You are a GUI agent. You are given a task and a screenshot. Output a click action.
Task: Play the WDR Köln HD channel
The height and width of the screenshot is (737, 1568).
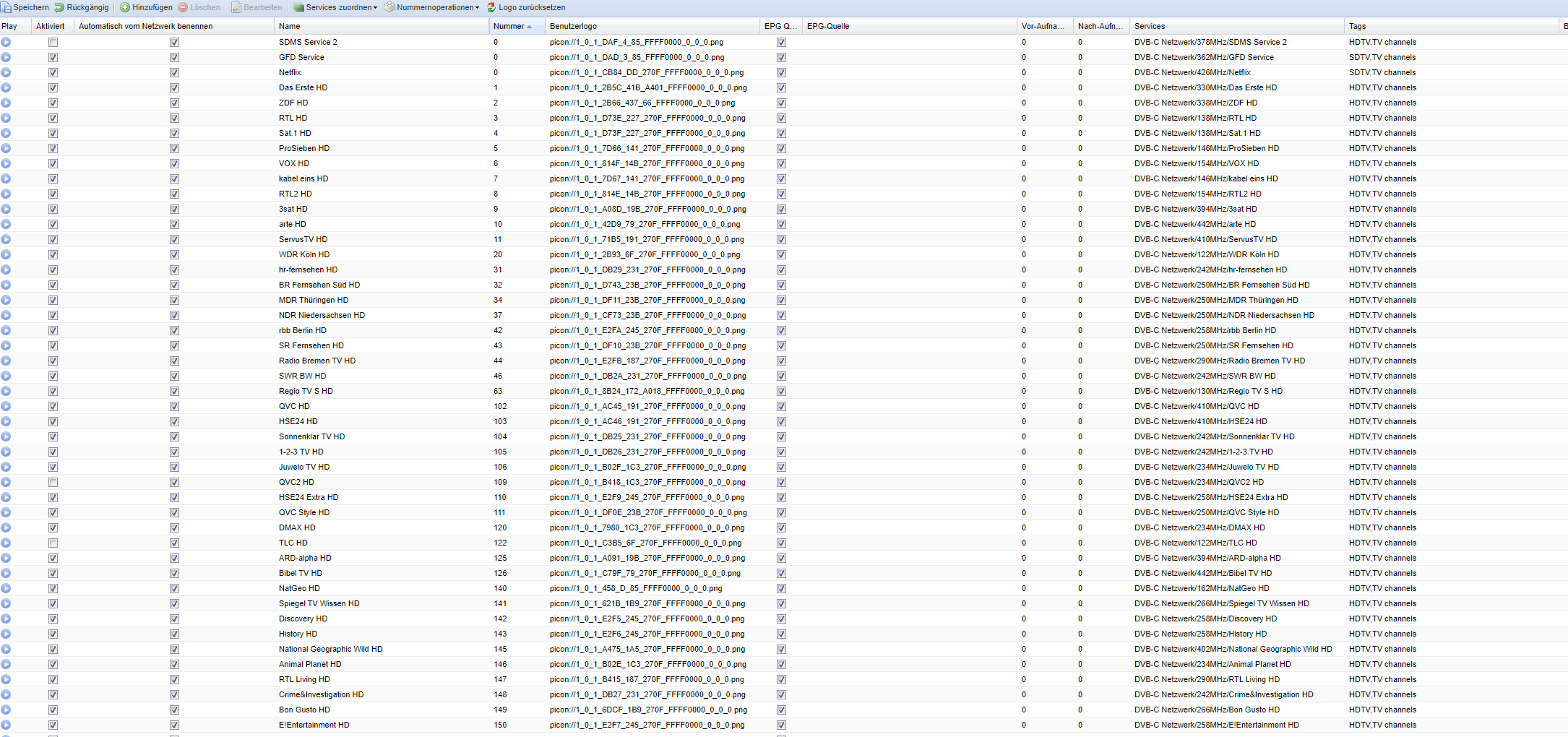click(6, 254)
